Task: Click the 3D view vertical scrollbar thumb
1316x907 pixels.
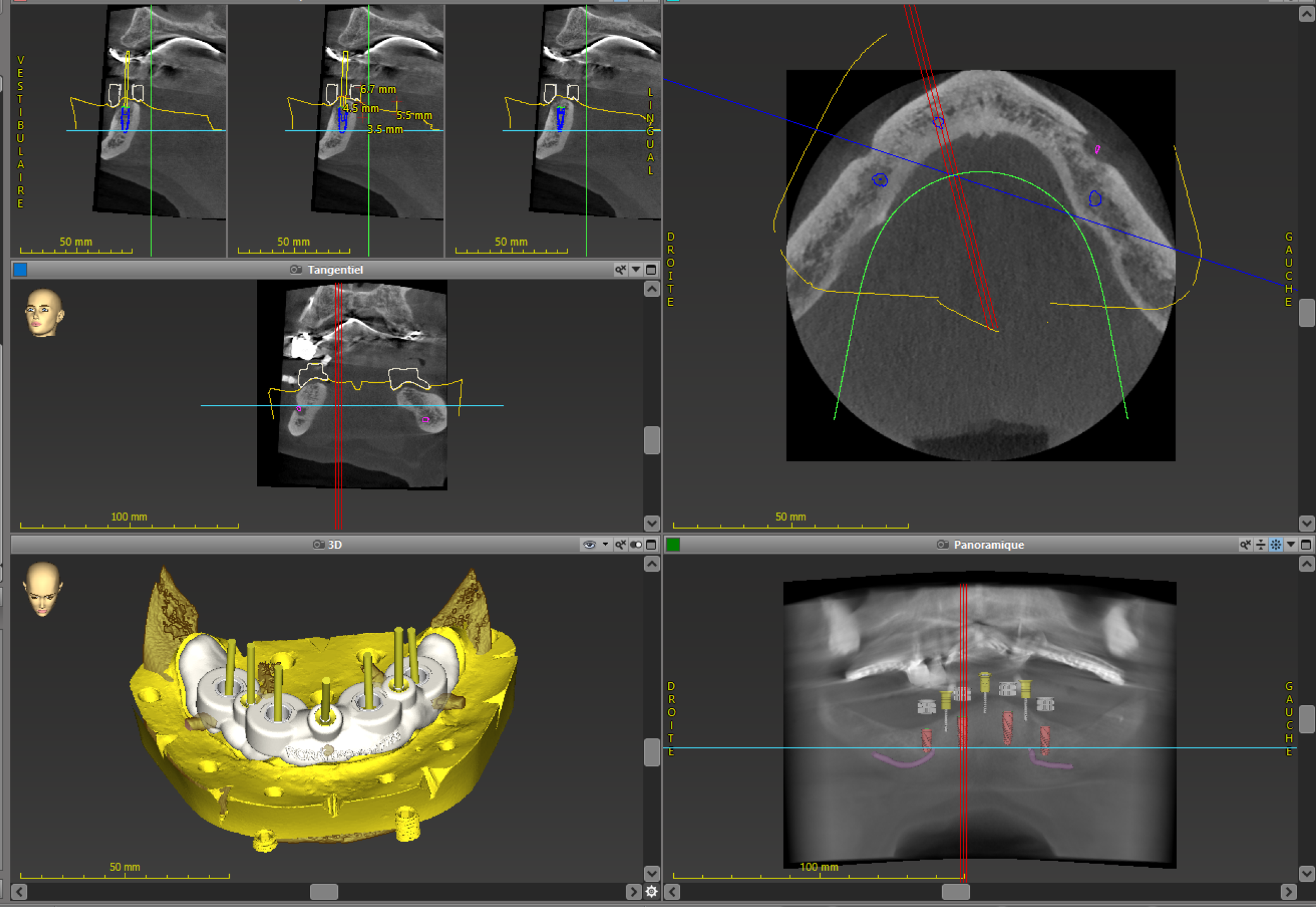Action: point(652,752)
